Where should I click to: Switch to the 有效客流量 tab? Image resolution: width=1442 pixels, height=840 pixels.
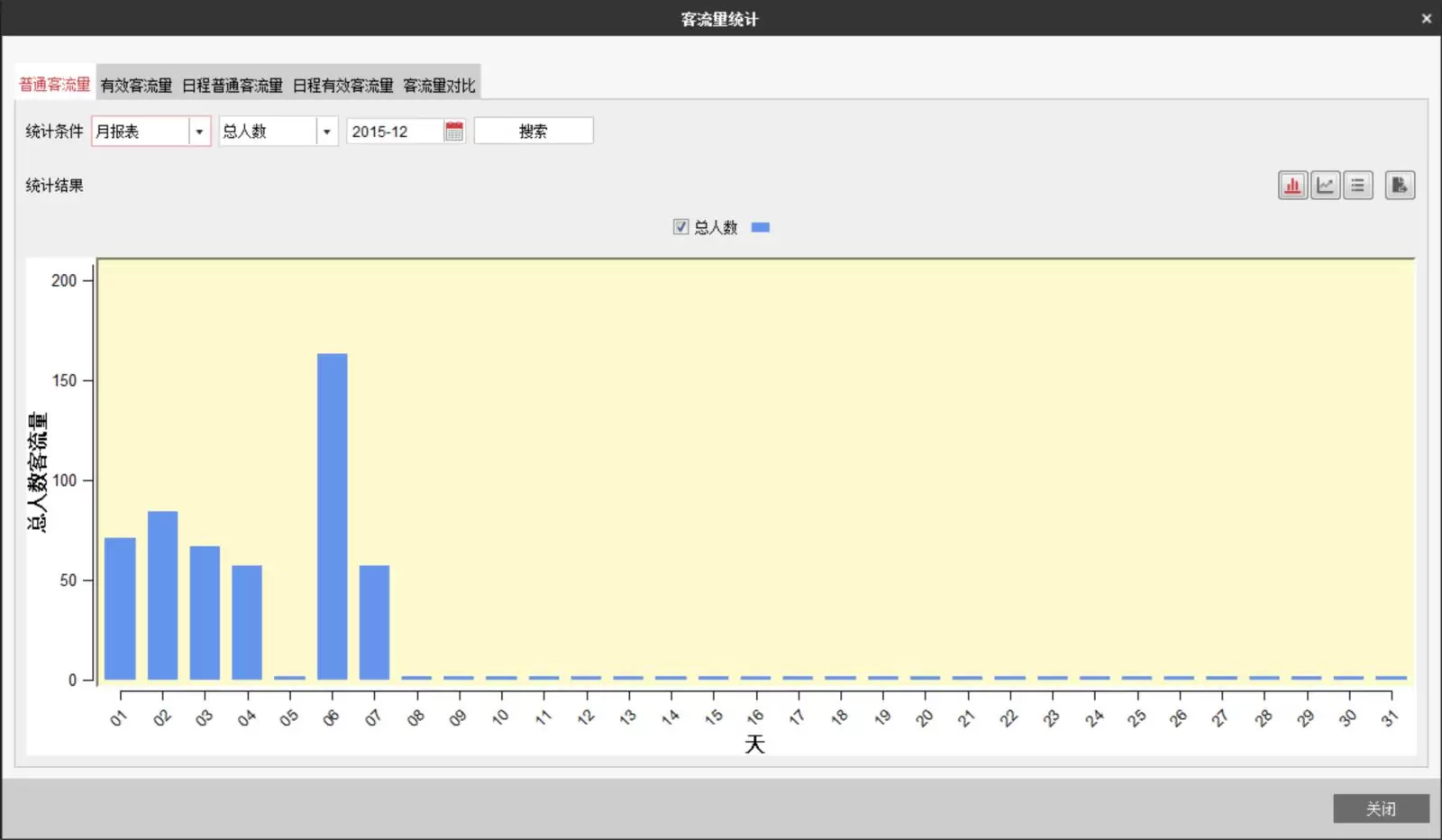coord(136,86)
